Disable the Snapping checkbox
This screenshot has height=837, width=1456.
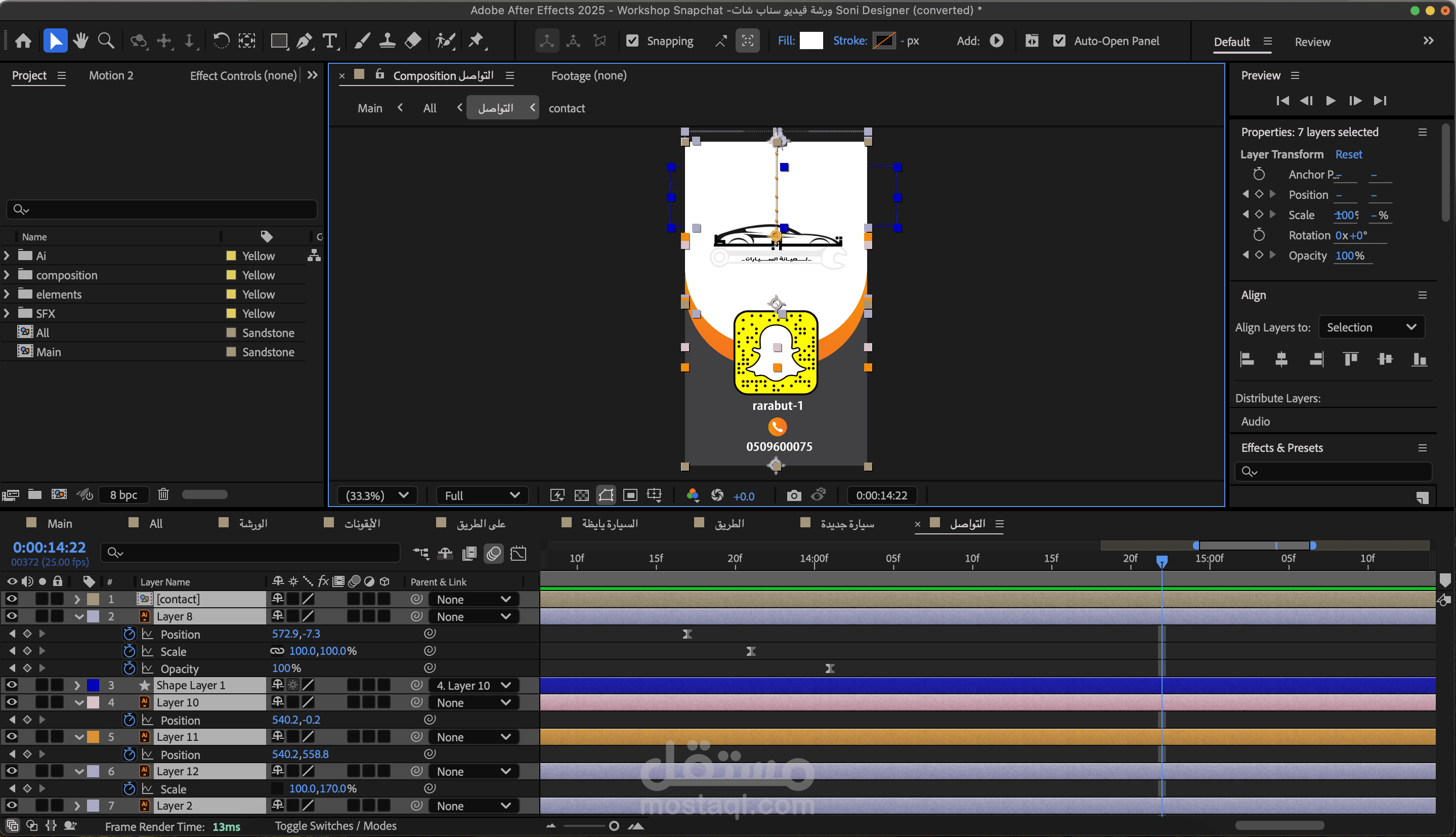pyautogui.click(x=632, y=41)
